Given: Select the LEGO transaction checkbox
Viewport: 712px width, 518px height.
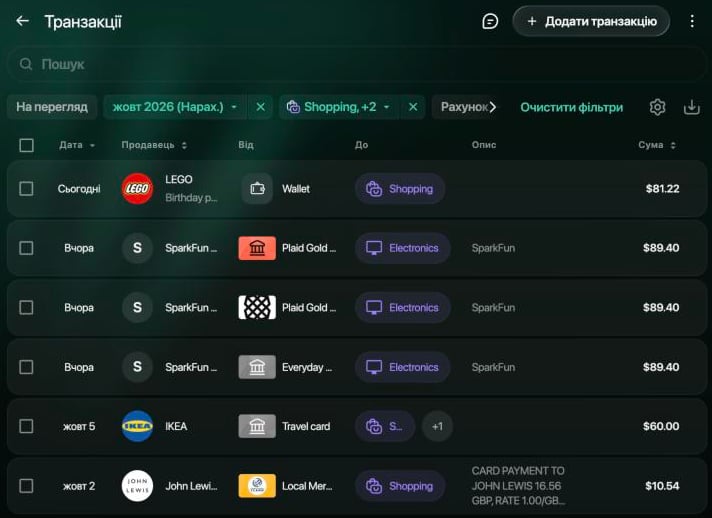Looking at the screenshot, I should pyautogui.click(x=26, y=188).
